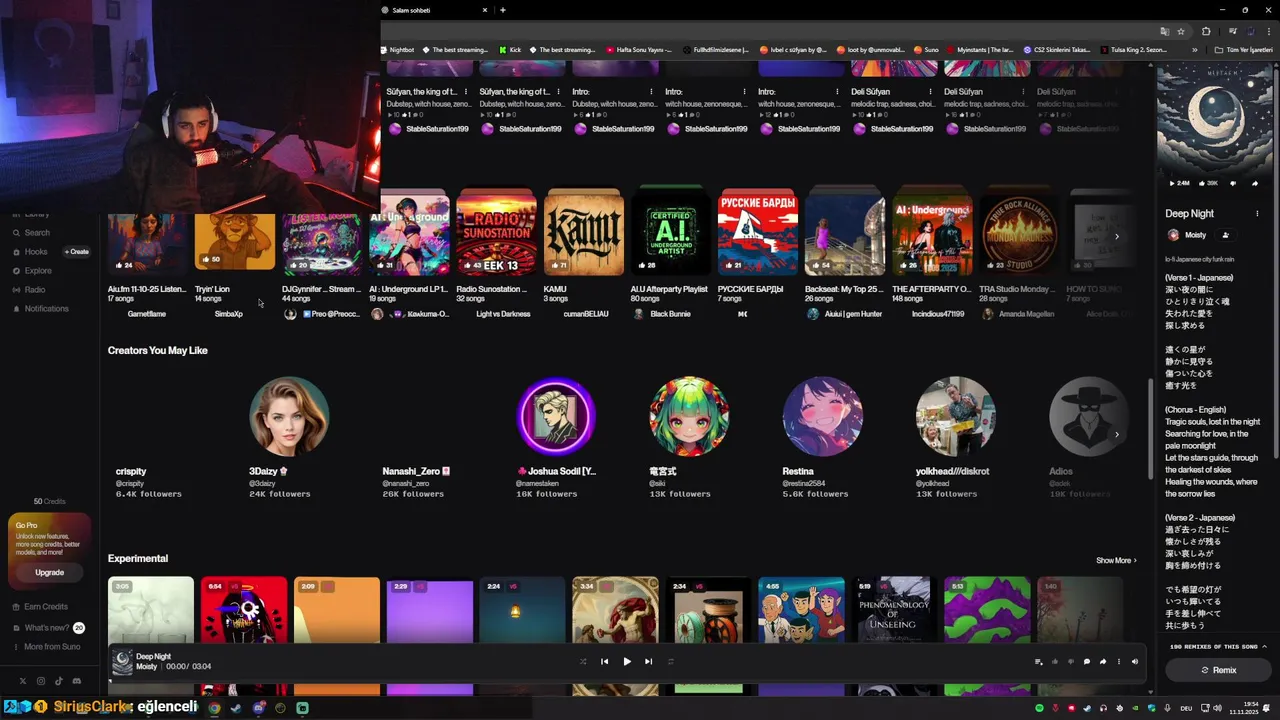
Task: Open options menu for first Deli Süfyan song
Action: (x=931, y=92)
